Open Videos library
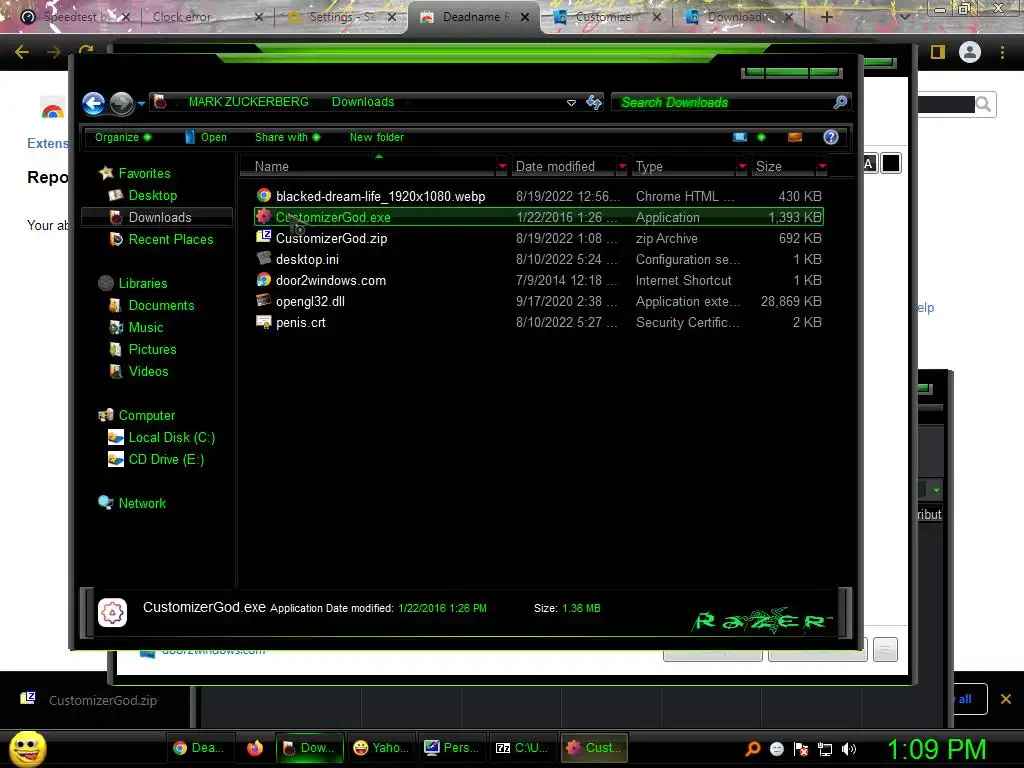 [x=148, y=372]
